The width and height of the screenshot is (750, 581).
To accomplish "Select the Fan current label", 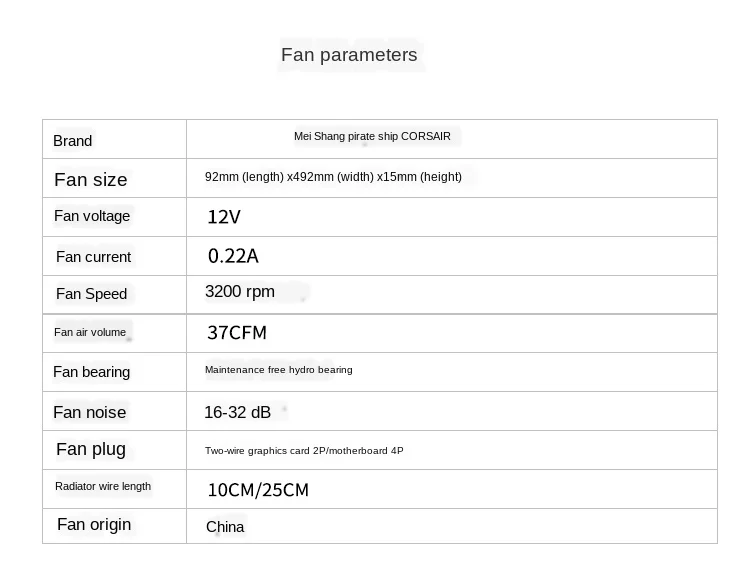I will click(x=93, y=257).
